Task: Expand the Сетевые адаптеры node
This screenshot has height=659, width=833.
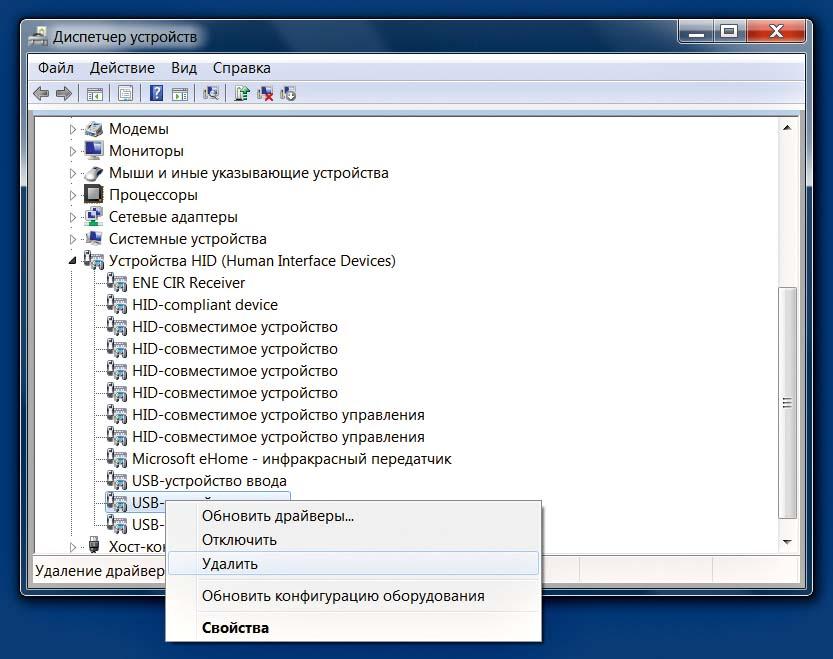Action: click(x=73, y=217)
